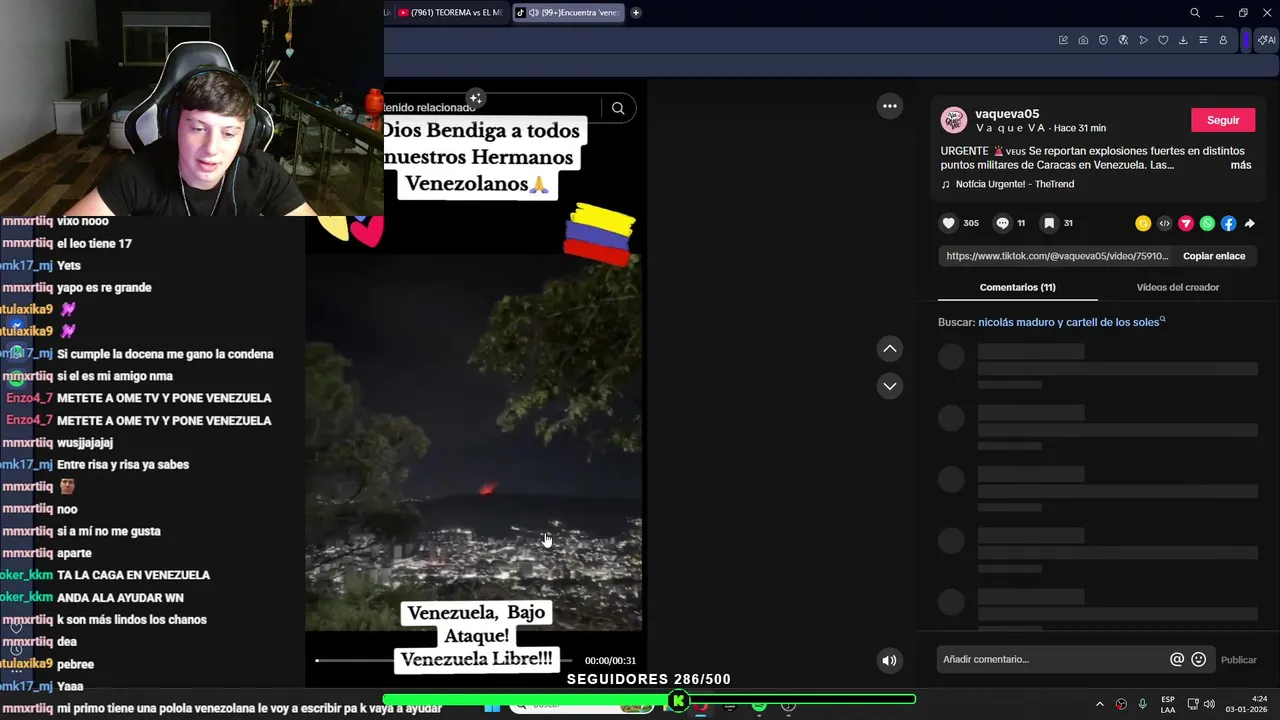Like the TikTok video with heart icon
Viewport: 1280px width, 720px height.
tap(949, 223)
